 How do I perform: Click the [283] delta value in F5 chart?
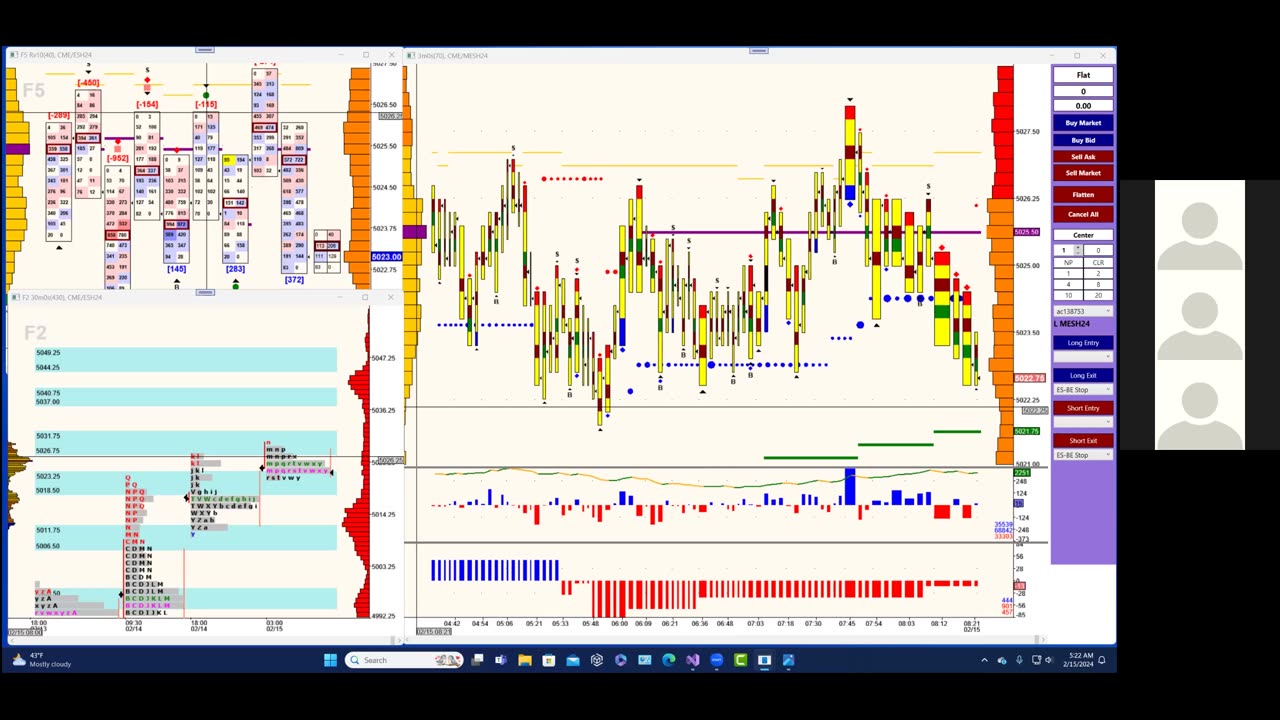235,269
